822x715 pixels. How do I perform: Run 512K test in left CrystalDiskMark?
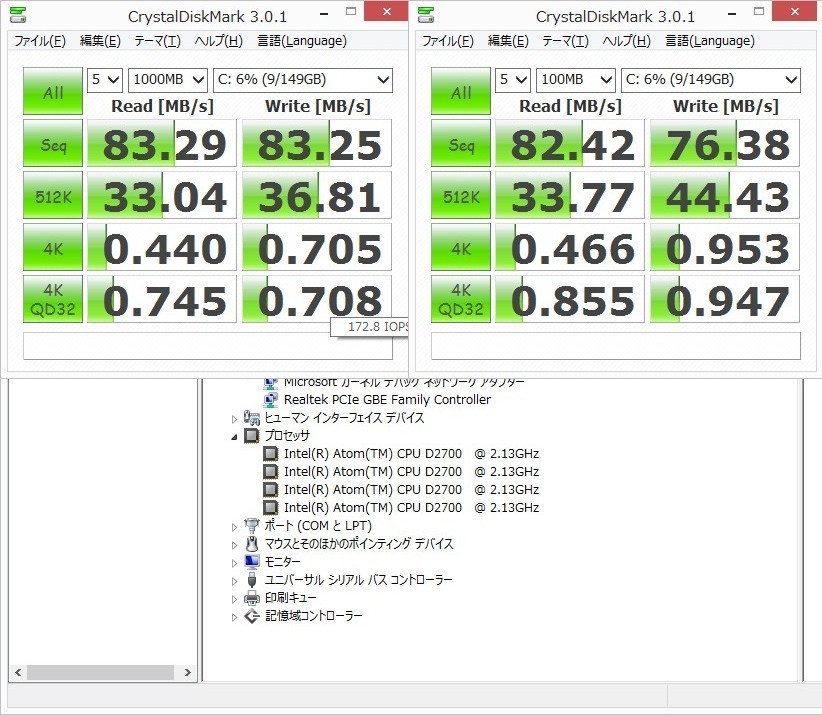tap(53, 195)
